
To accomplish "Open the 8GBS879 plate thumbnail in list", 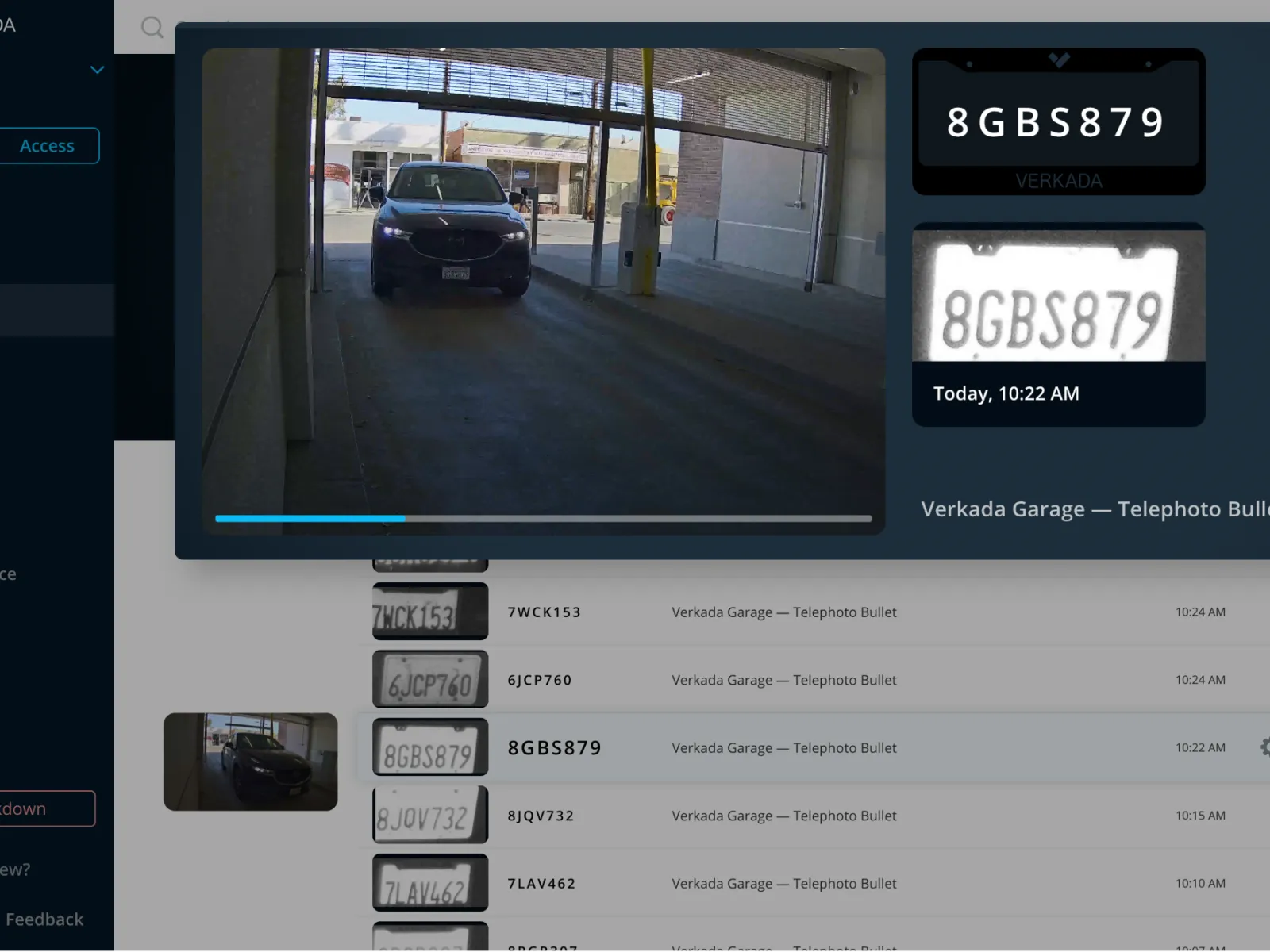I will (430, 747).
